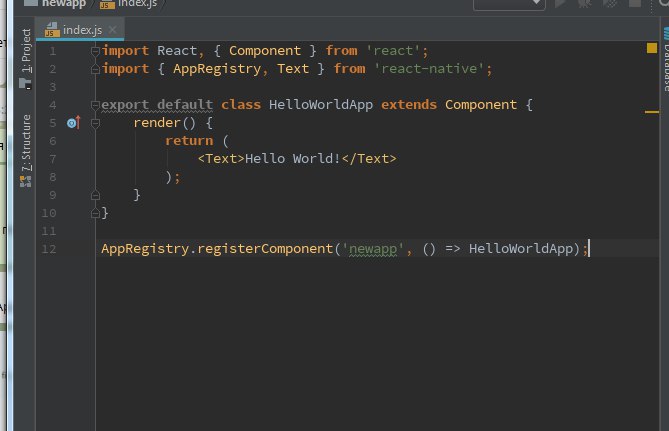The width and height of the screenshot is (669, 431).
Task: Switch to the index.js editor tab
Action: click(x=80, y=29)
